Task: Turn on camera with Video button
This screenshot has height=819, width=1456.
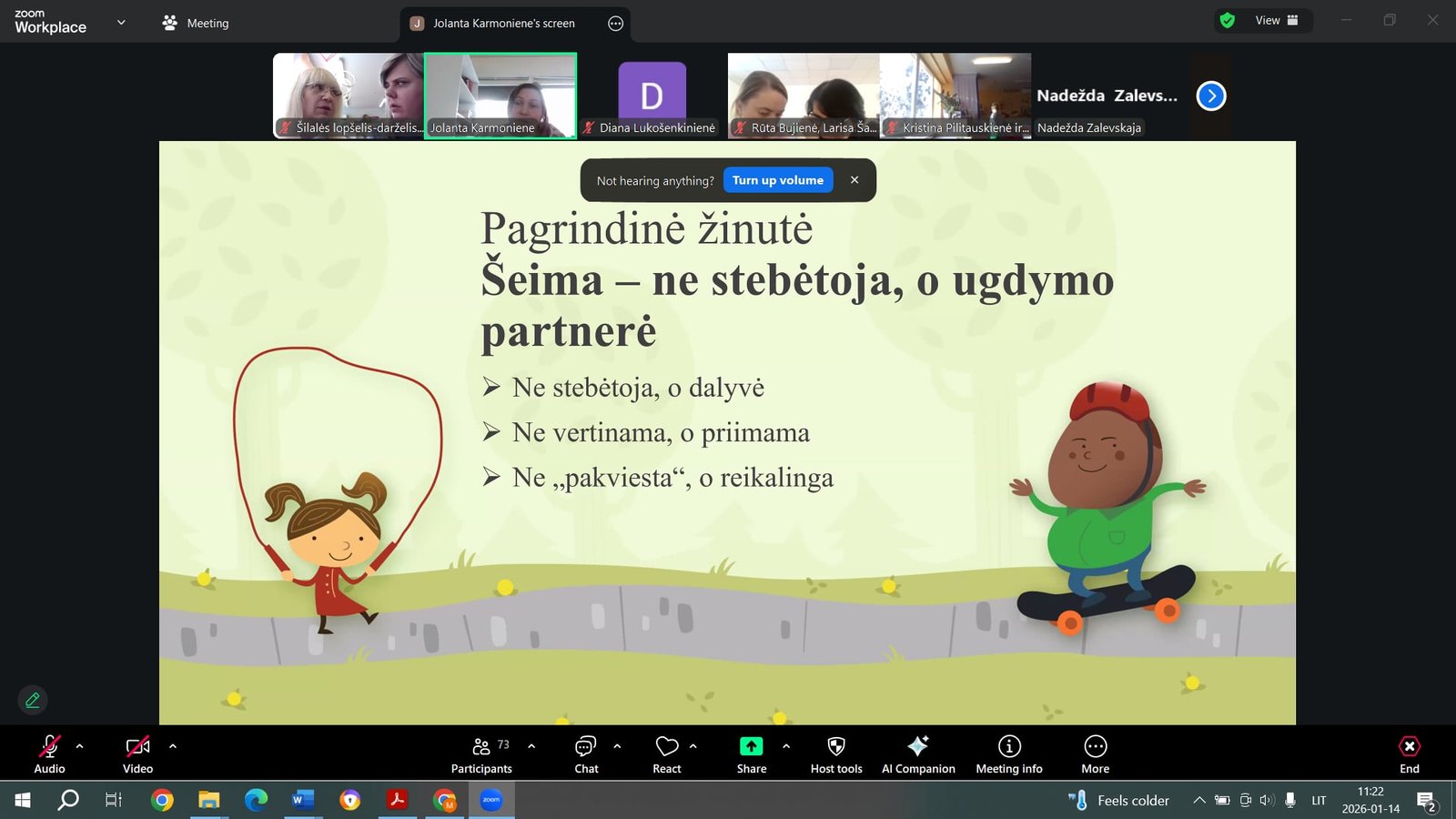Action: (137, 754)
